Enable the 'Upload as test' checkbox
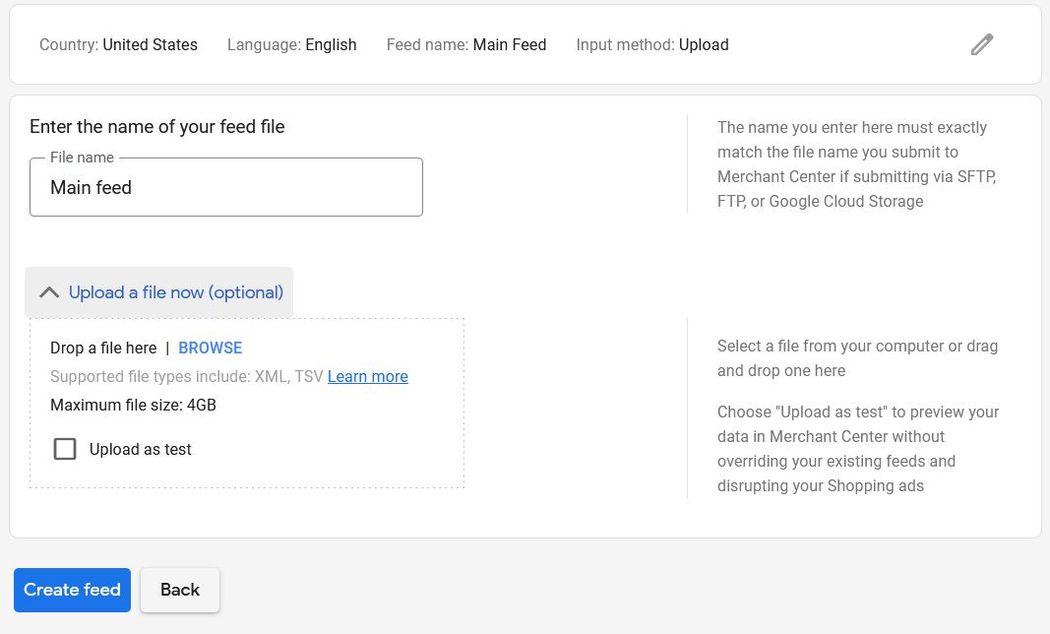Screen dimensions: 1050x634 pos(65,449)
